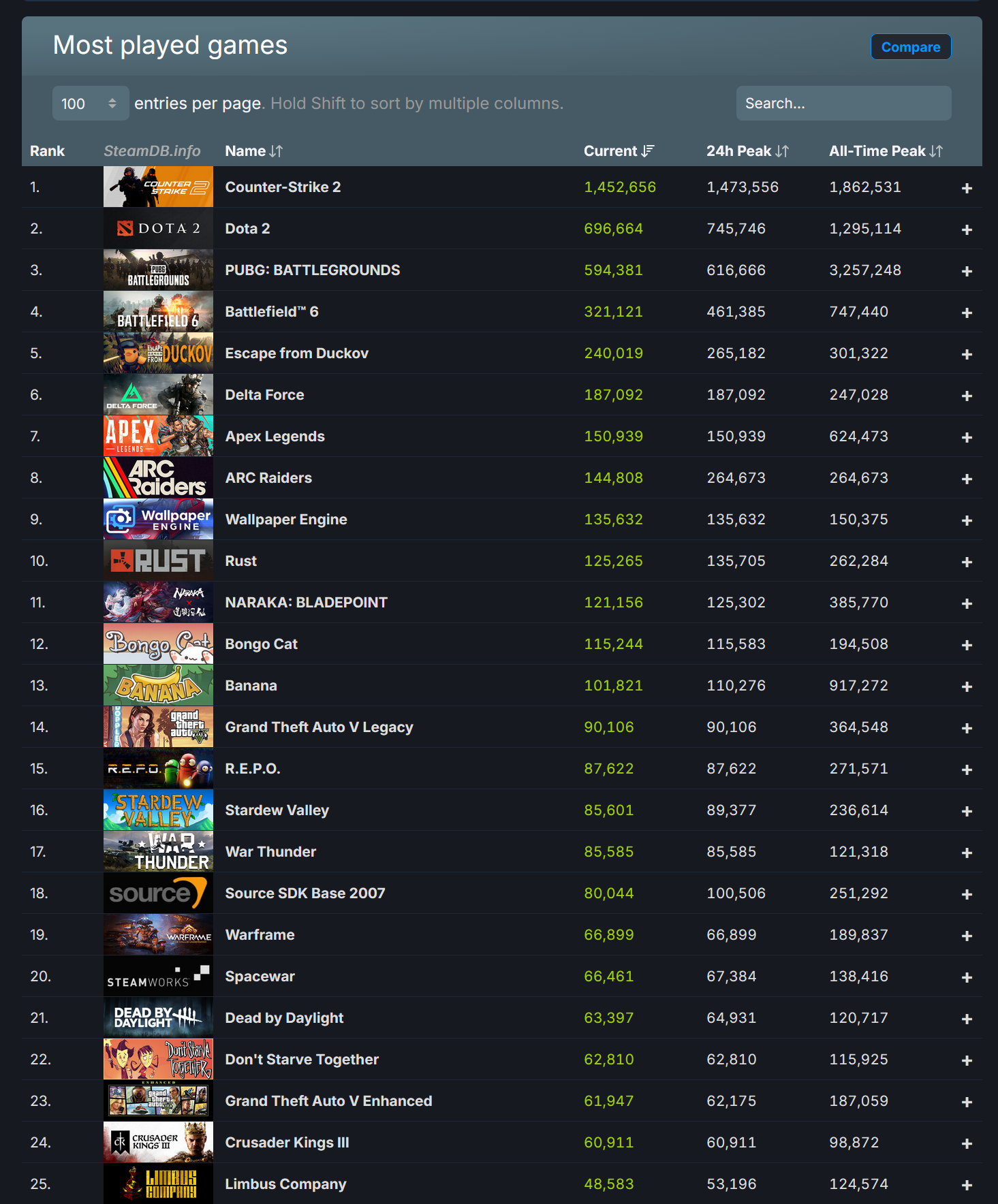The width and height of the screenshot is (998, 1204).
Task: Open the Counter-Strike 2 game link
Action: pos(283,187)
